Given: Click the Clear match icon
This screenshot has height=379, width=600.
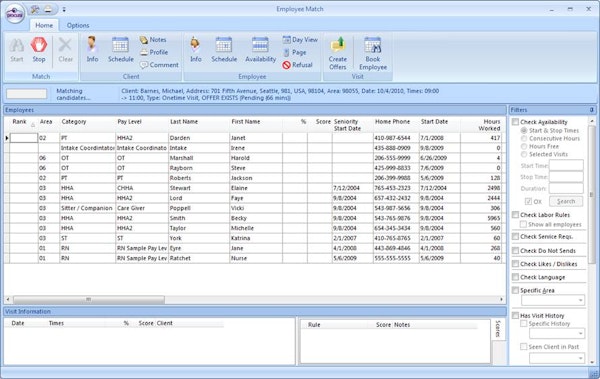Looking at the screenshot, I should [x=65, y=50].
